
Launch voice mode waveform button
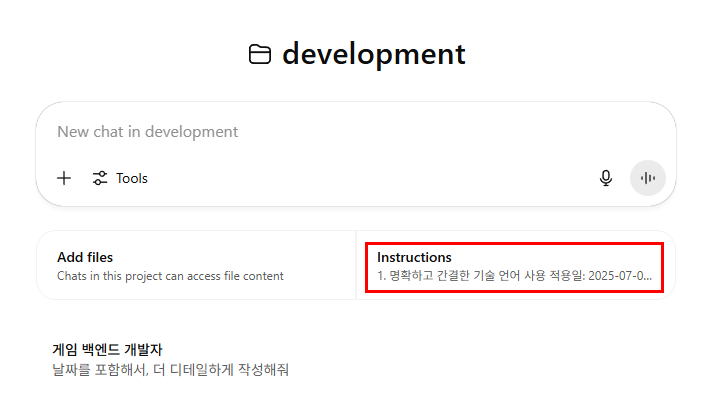point(647,178)
